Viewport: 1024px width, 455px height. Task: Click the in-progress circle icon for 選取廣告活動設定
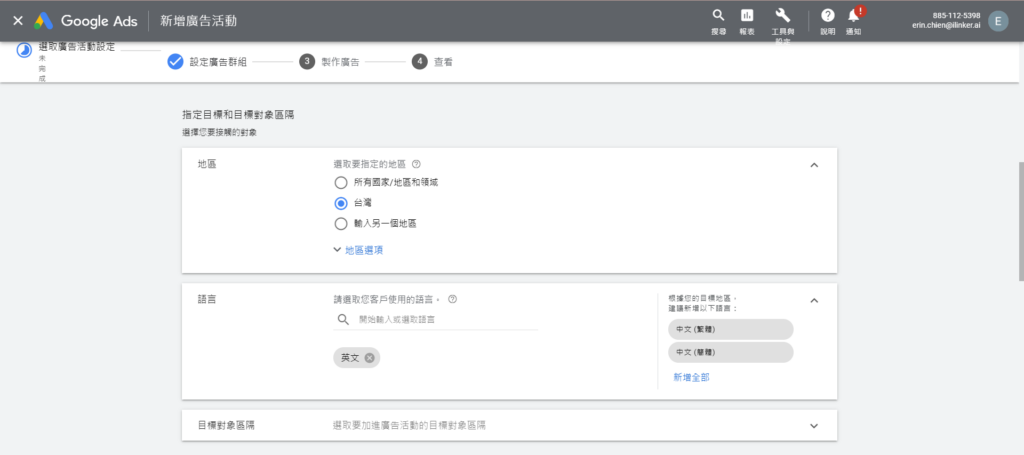coord(24,51)
